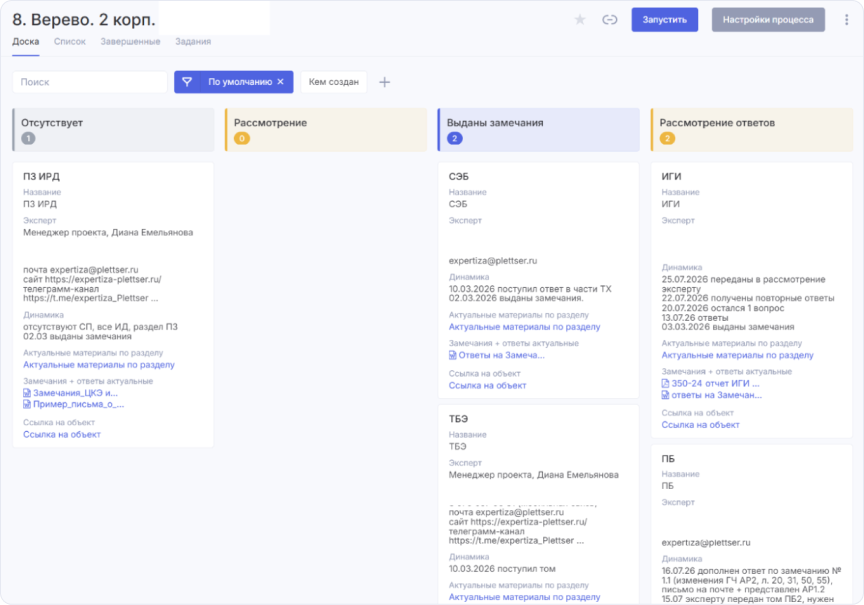Open file icon of 'Ответы на Замеча...'
This screenshot has width=864, height=605.
(452, 355)
